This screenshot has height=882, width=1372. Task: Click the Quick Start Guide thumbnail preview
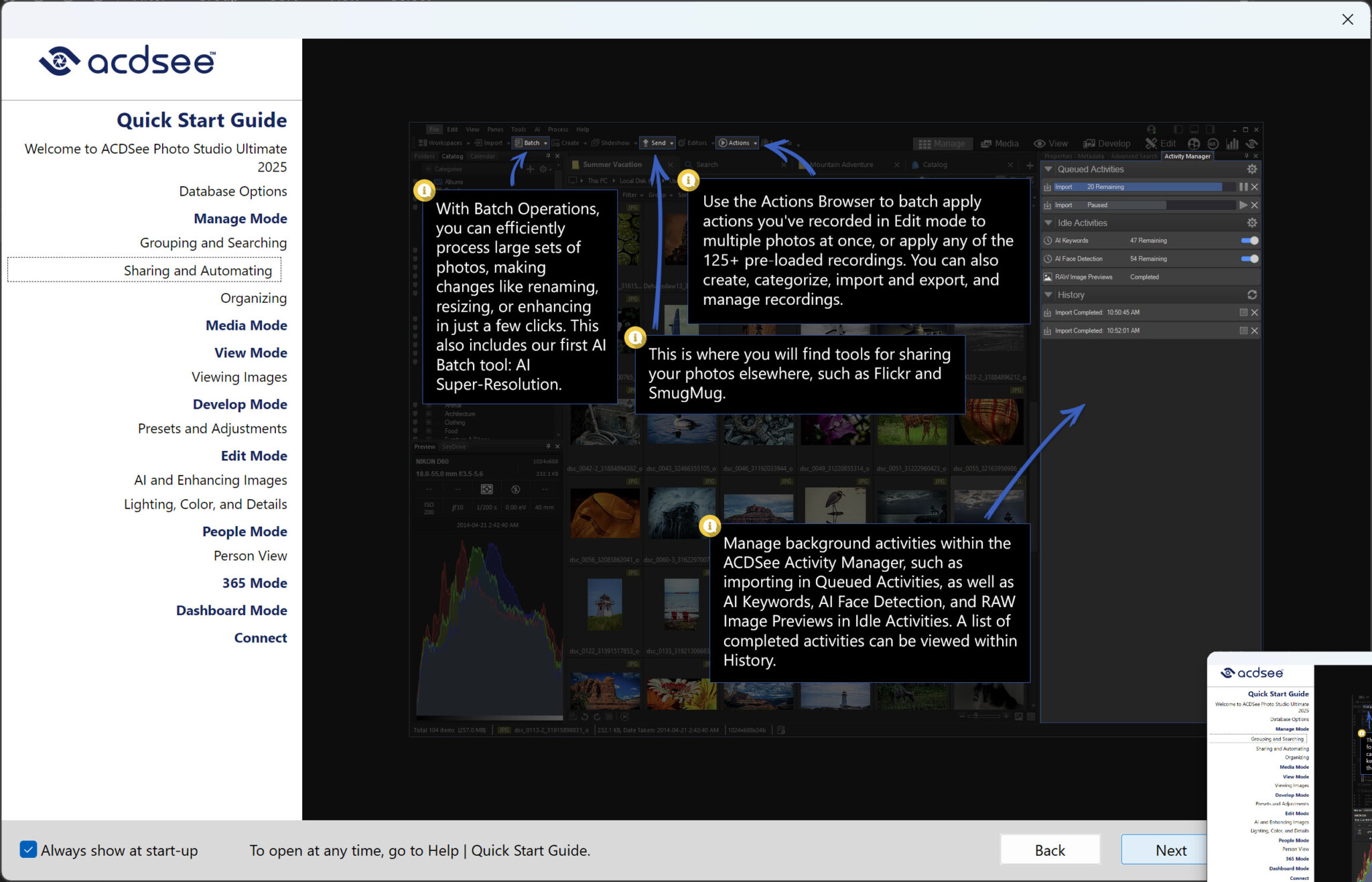(x=1290, y=766)
